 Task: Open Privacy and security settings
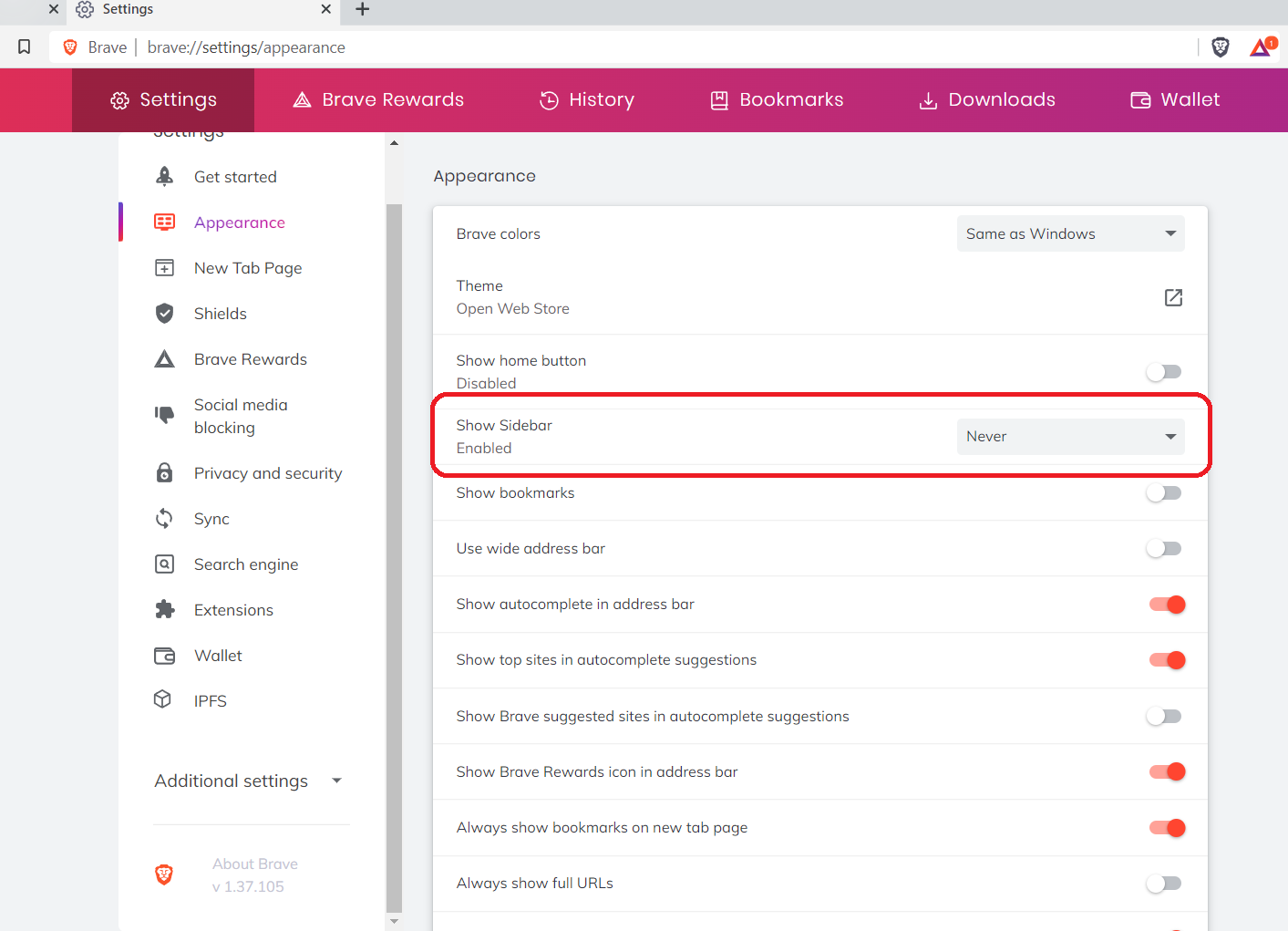pos(267,472)
